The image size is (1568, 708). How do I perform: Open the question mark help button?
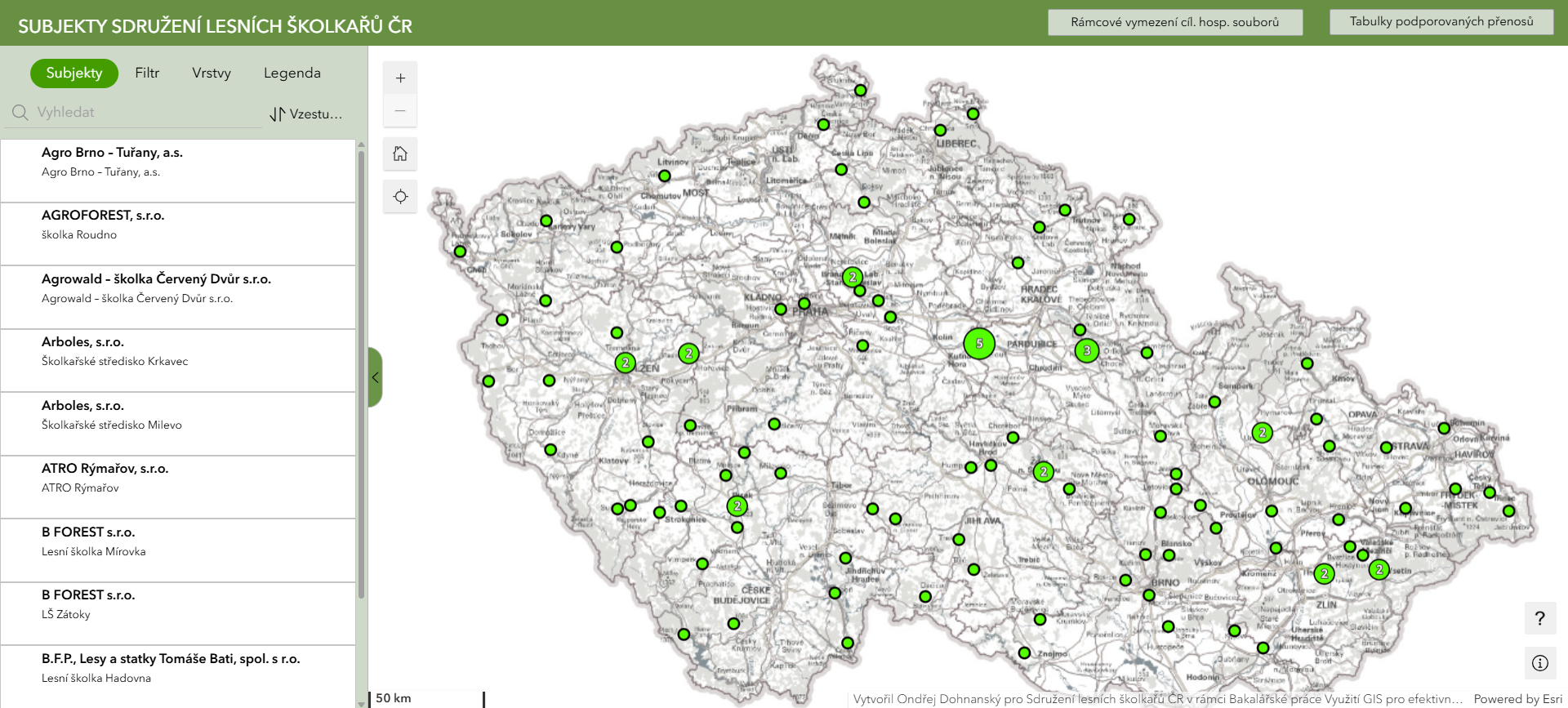pos(1539,618)
